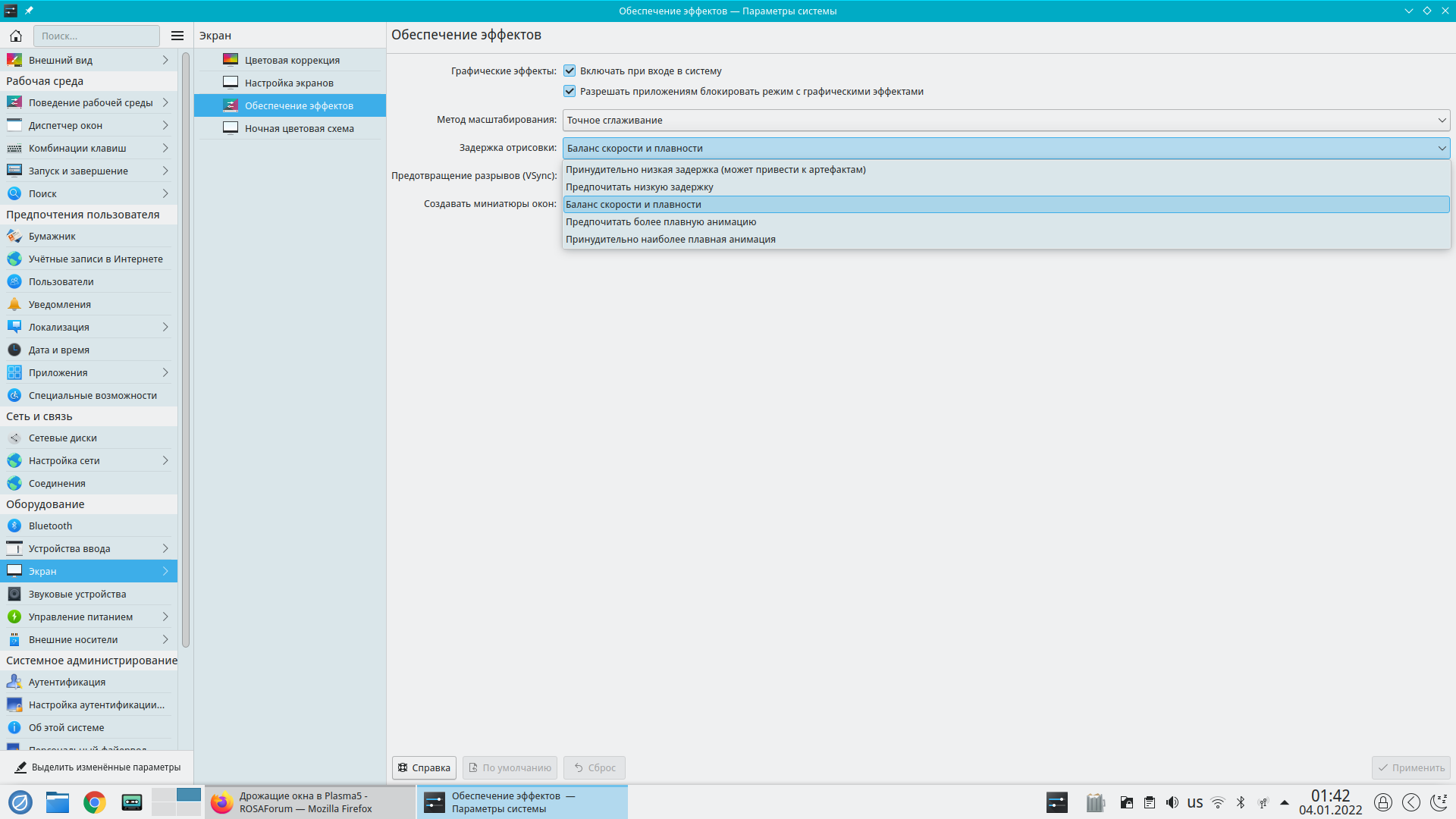Click the Справка help button
Screen dimensions: 1456x819
(424, 767)
